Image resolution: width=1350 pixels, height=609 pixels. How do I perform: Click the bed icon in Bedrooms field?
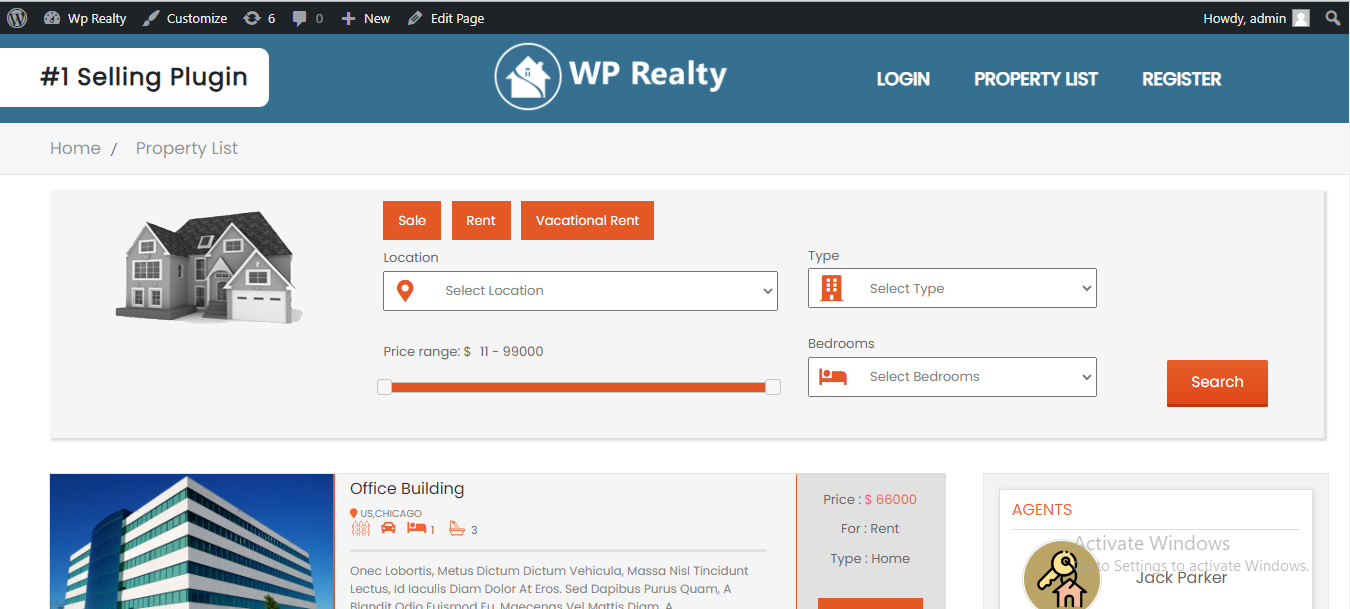pos(833,377)
